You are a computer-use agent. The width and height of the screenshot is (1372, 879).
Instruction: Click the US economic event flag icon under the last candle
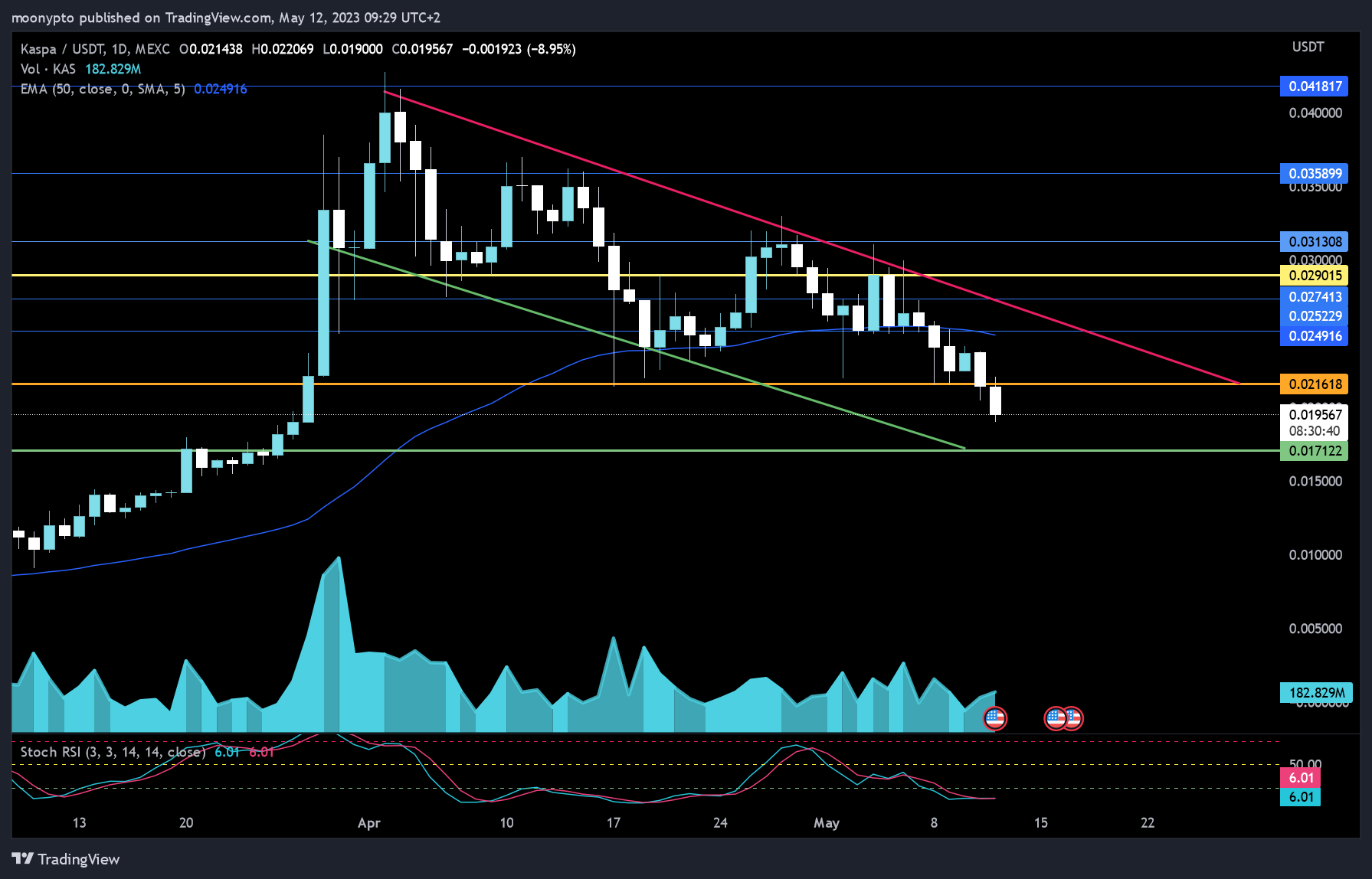[994, 718]
